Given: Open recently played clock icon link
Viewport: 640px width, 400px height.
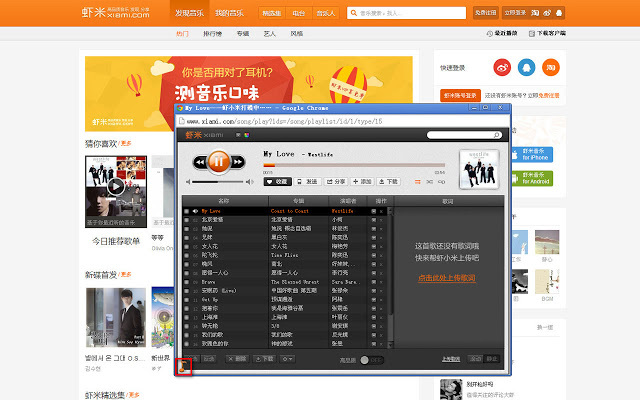Looking at the screenshot, I should coord(502,33).
